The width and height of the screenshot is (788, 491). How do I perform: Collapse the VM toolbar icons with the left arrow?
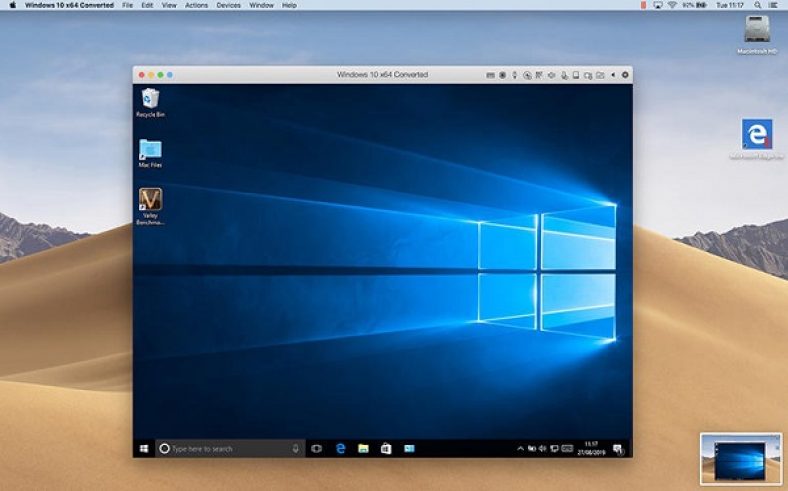(613, 75)
